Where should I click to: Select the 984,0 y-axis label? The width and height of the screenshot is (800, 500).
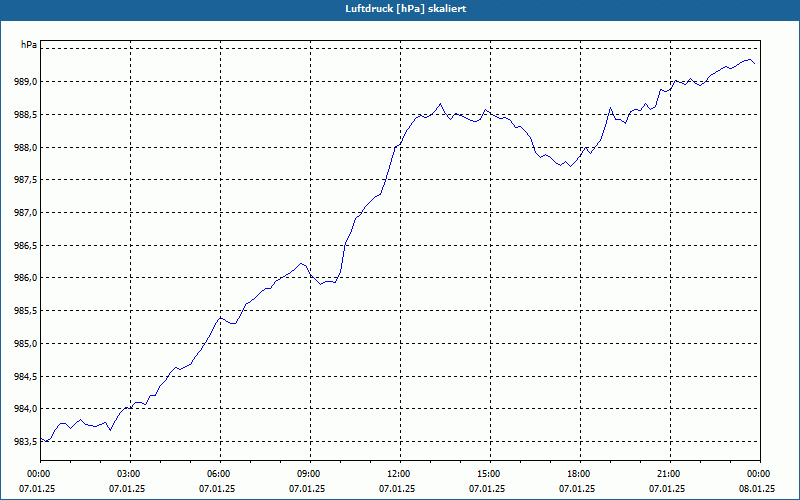pos(28,409)
